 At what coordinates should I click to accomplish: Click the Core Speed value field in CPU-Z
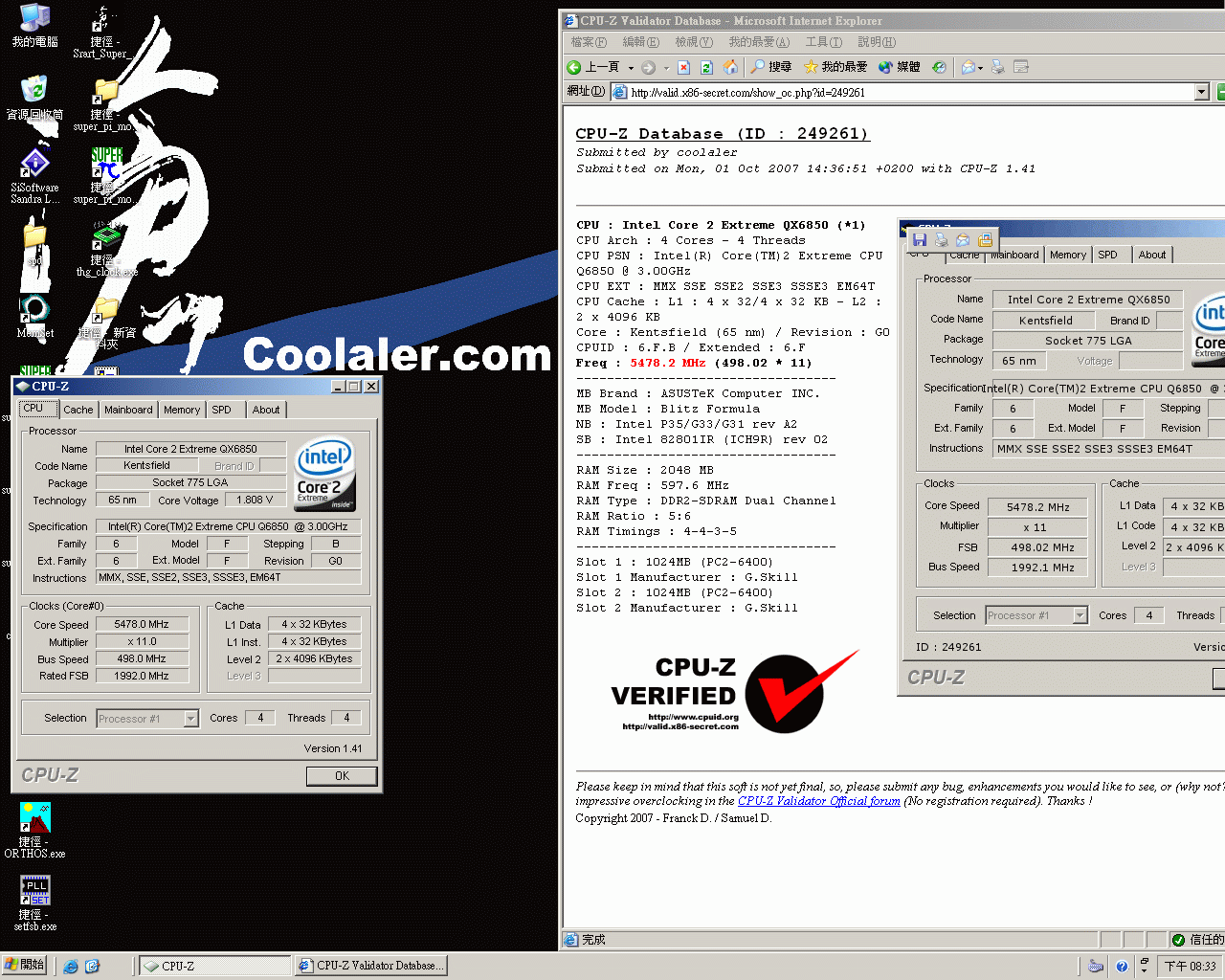[142, 624]
